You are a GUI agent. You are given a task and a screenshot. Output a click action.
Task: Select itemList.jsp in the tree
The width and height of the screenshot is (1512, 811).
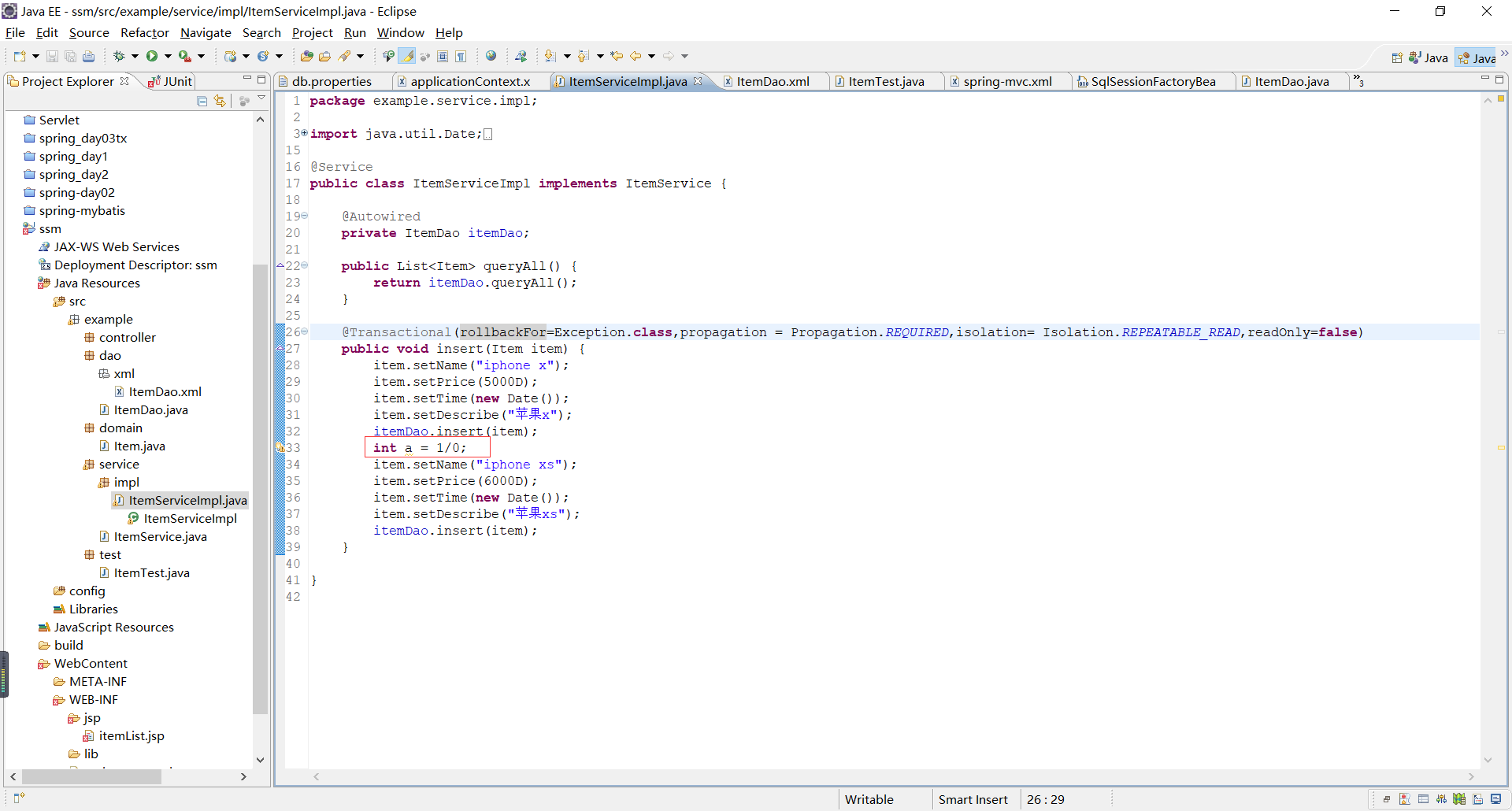click(132, 735)
